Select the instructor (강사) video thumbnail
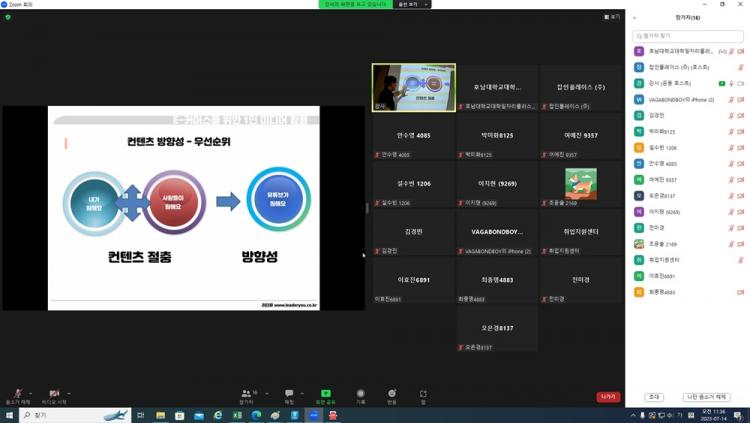This screenshot has width=750, height=423. (414, 87)
